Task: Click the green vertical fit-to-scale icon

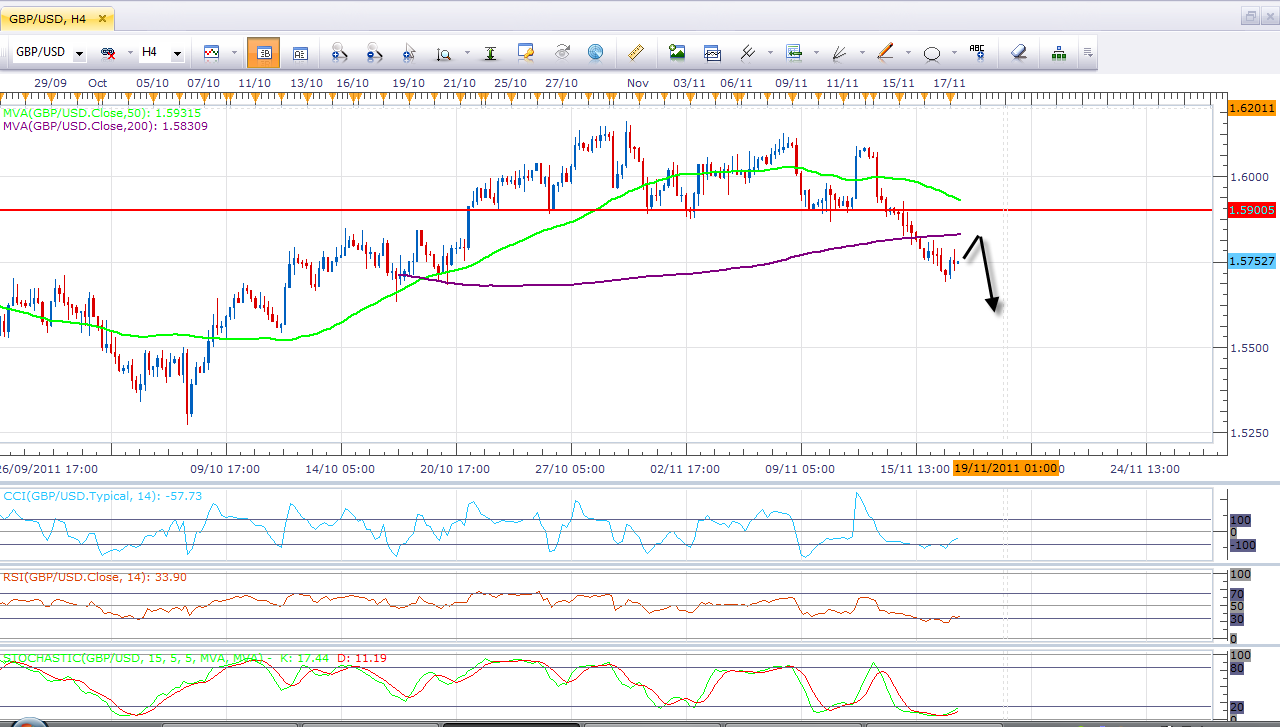Action: coord(490,52)
